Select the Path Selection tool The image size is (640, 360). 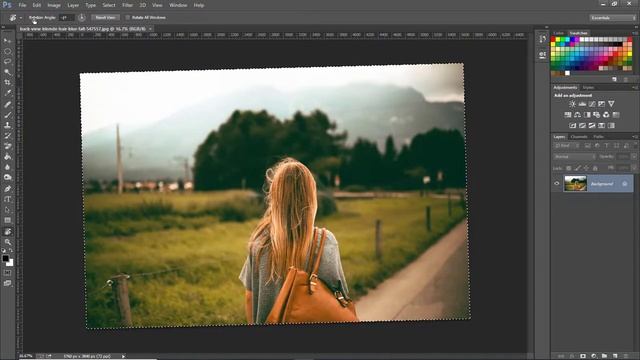coord(7,210)
